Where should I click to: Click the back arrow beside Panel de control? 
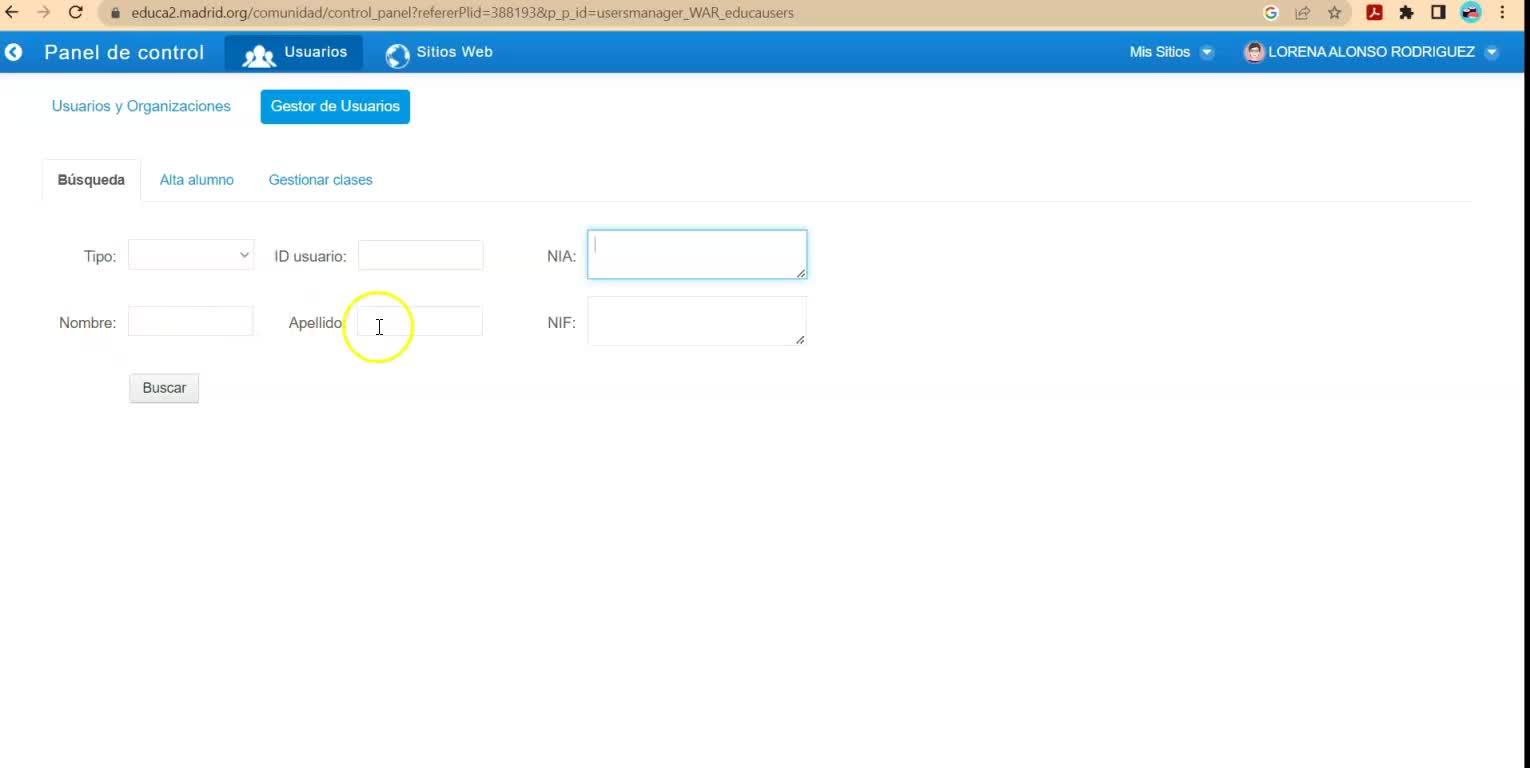click(14, 52)
